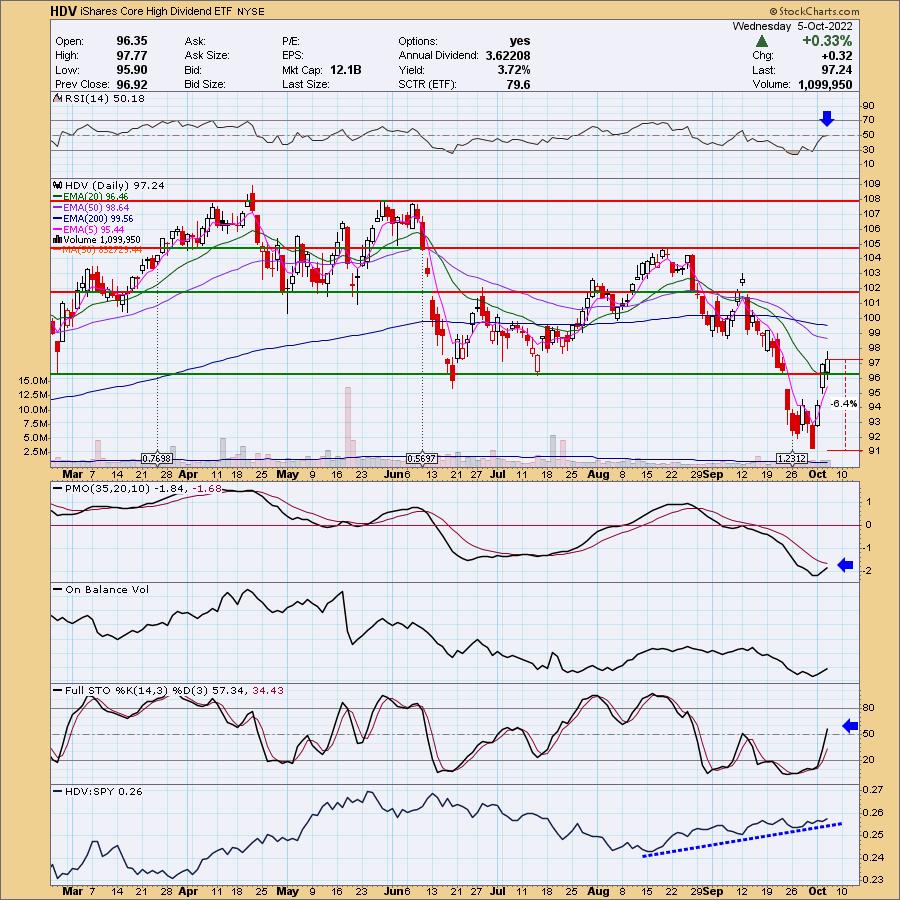Click the RSI(14) 50.18 panel label

click(x=104, y=98)
